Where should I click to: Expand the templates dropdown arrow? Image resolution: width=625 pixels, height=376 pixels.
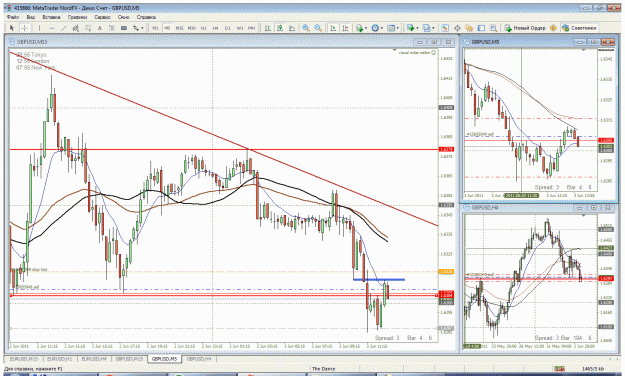[x=397, y=28]
